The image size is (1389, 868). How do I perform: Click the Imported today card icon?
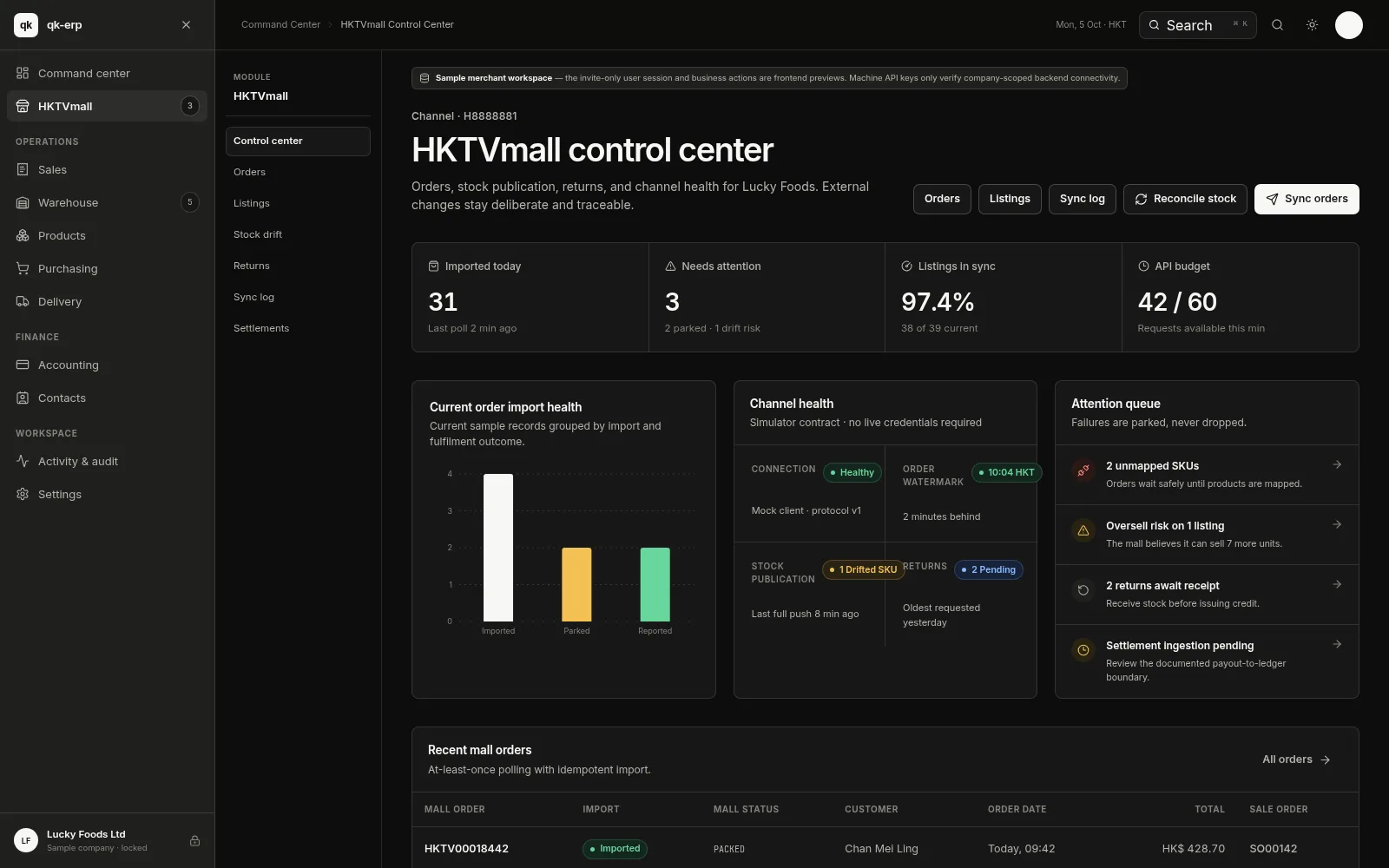[x=433, y=266]
